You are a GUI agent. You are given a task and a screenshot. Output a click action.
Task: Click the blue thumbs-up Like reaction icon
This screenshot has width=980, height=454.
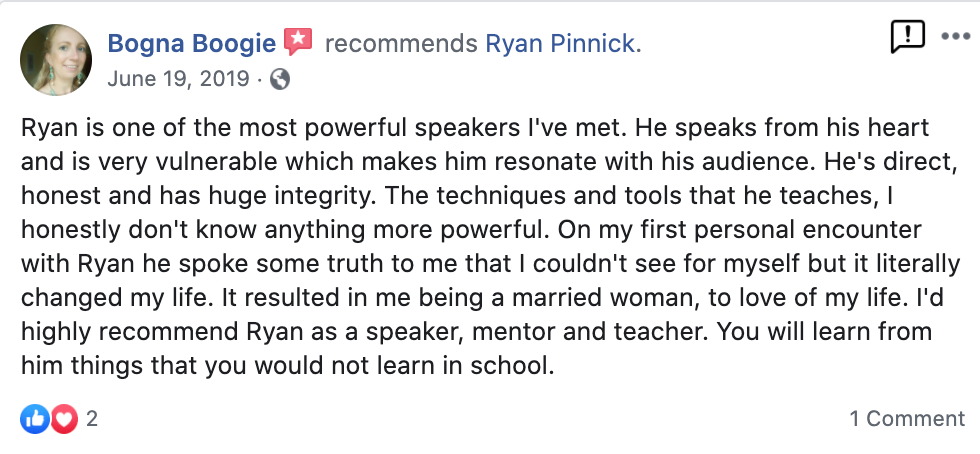tap(35, 418)
